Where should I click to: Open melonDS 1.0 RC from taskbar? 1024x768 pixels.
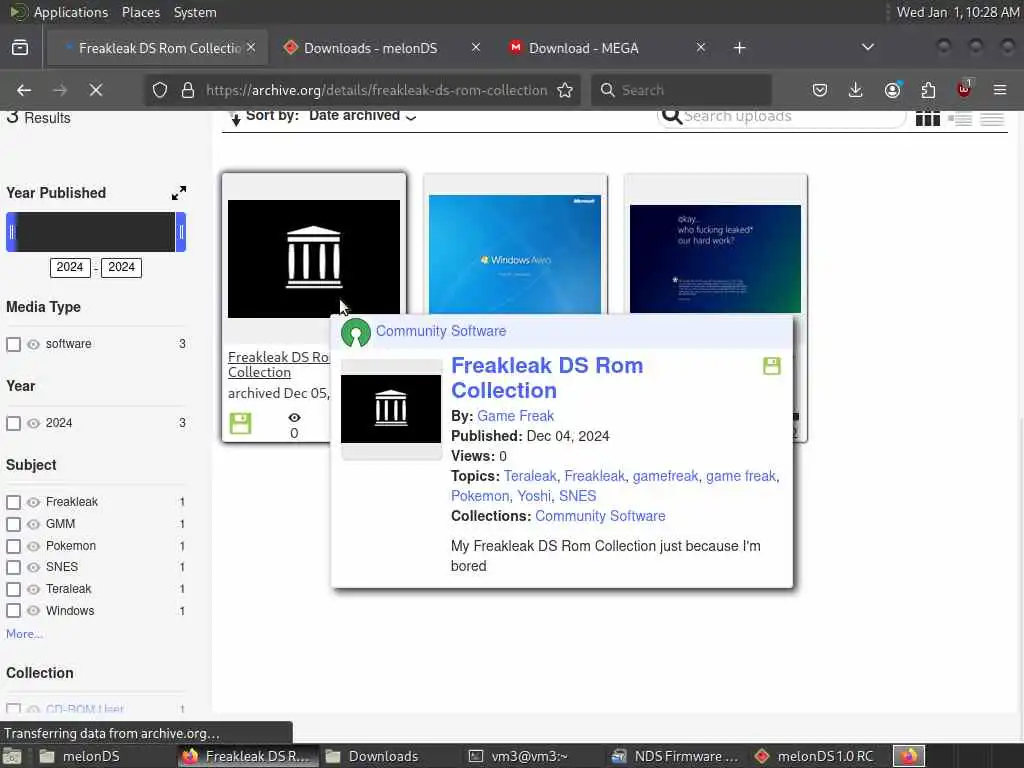click(x=814, y=756)
